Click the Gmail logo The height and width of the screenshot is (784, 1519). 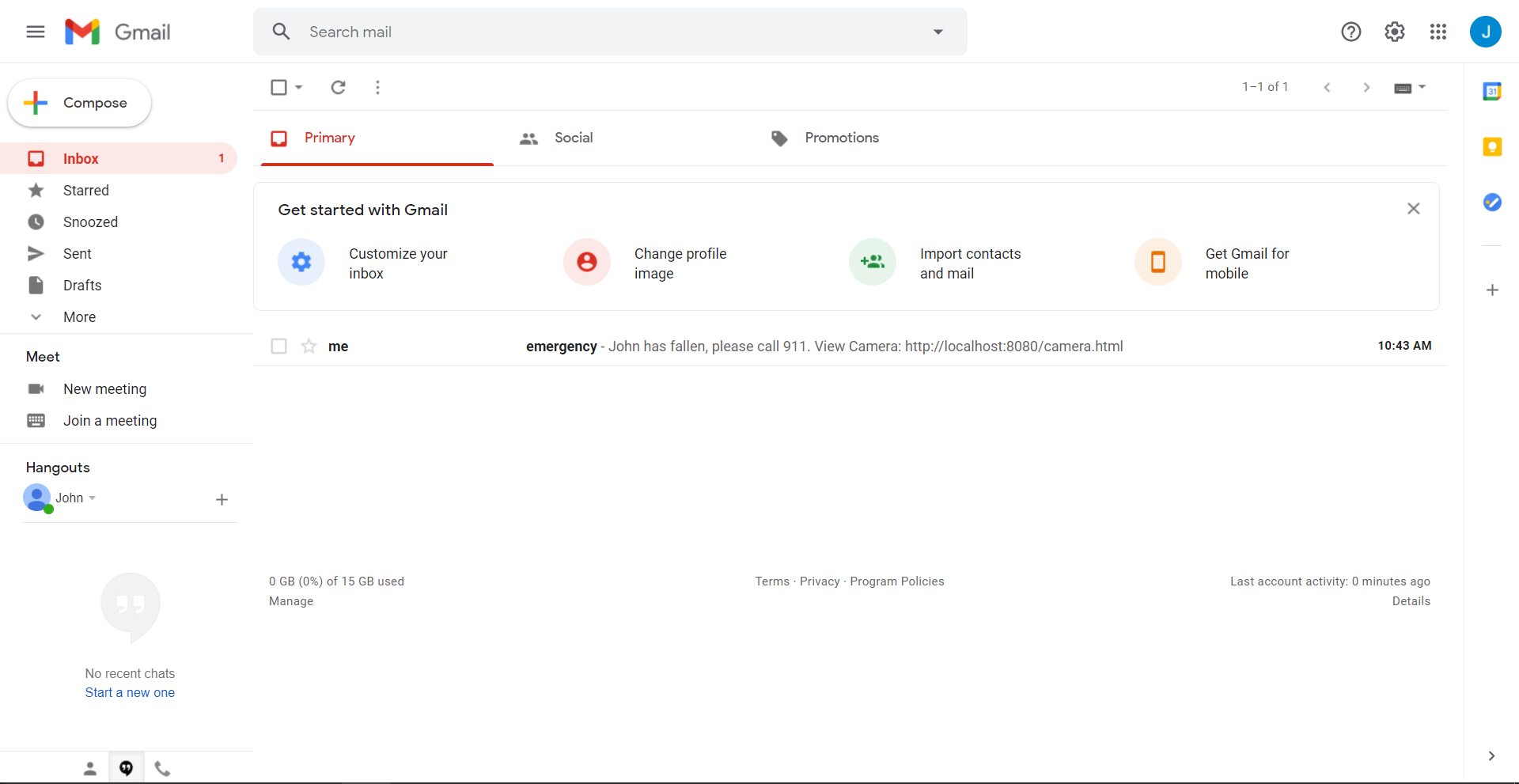(118, 32)
